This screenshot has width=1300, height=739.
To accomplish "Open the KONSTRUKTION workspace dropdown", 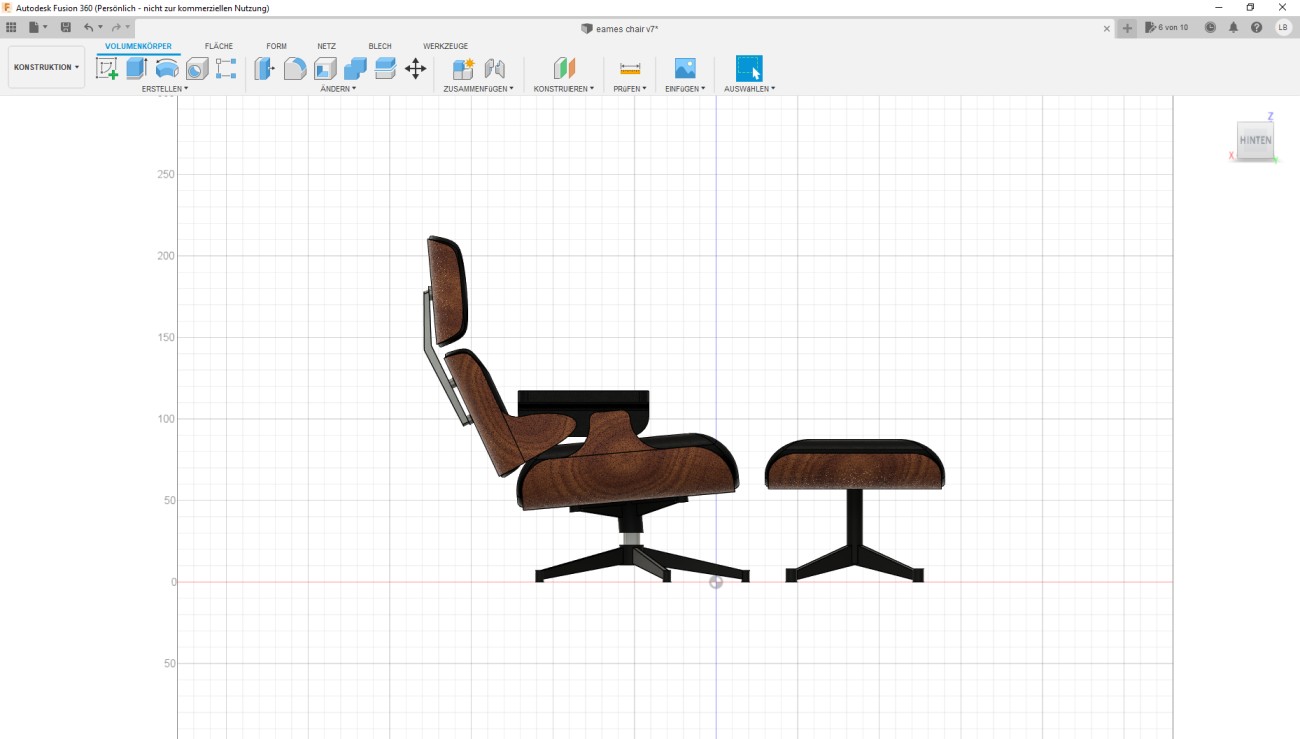I will pos(46,67).
